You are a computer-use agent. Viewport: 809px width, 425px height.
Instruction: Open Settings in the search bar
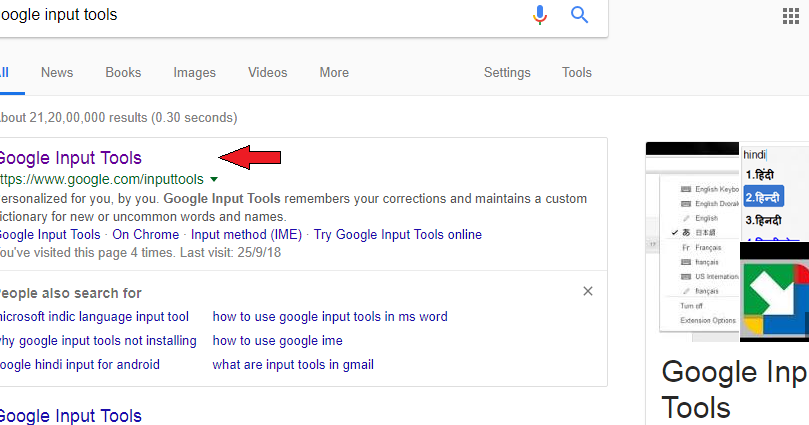tap(507, 72)
